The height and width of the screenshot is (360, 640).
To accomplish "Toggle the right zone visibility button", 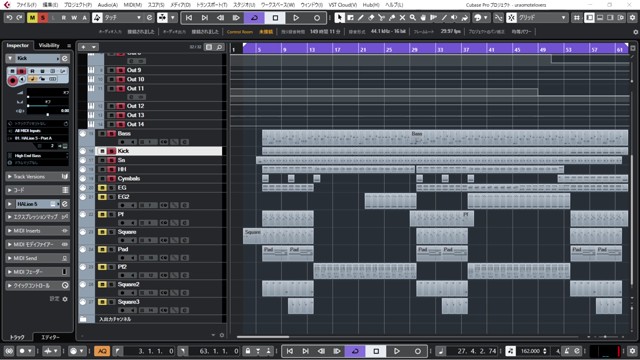I will (x=610, y=18).
